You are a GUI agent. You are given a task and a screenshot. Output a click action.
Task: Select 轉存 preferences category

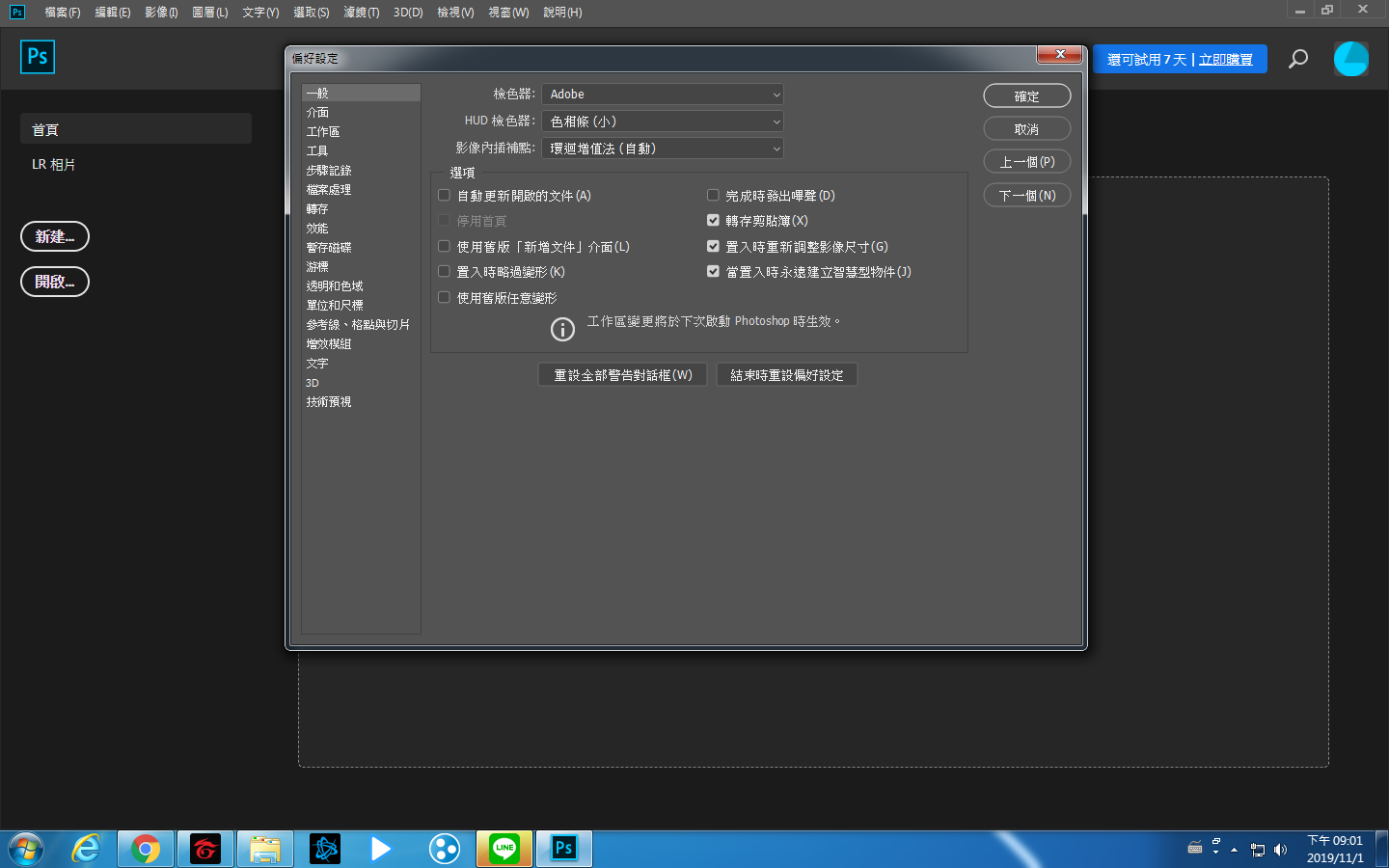361,209
